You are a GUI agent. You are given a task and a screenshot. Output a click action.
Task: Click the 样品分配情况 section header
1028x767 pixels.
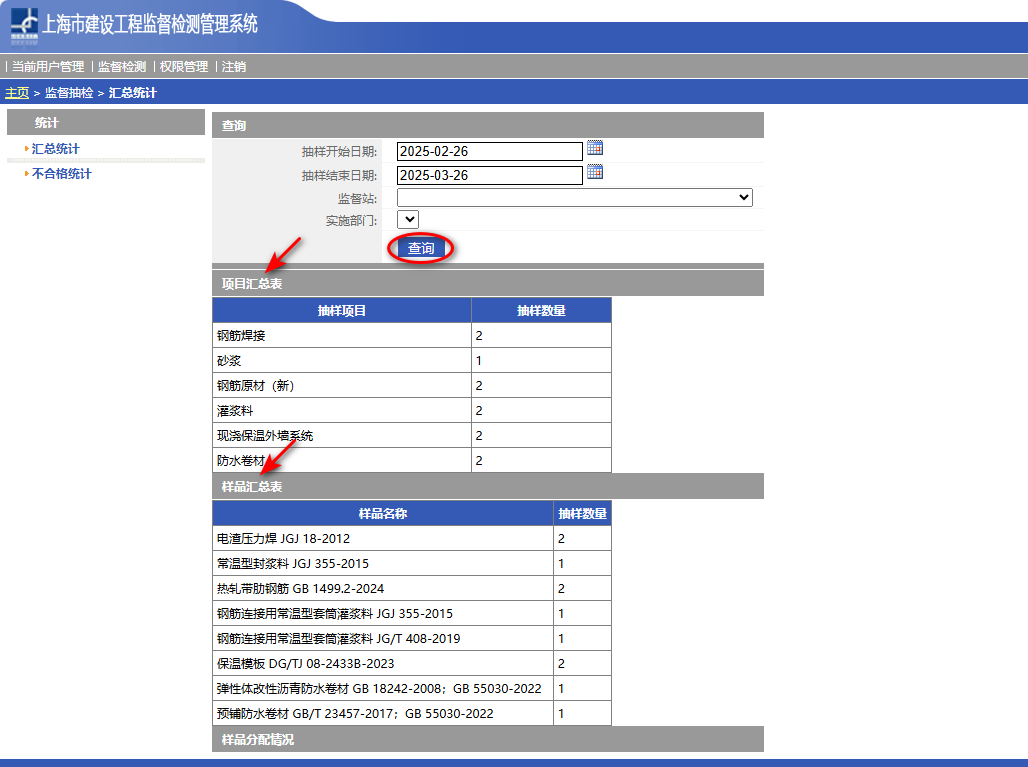tap(258, 740)
